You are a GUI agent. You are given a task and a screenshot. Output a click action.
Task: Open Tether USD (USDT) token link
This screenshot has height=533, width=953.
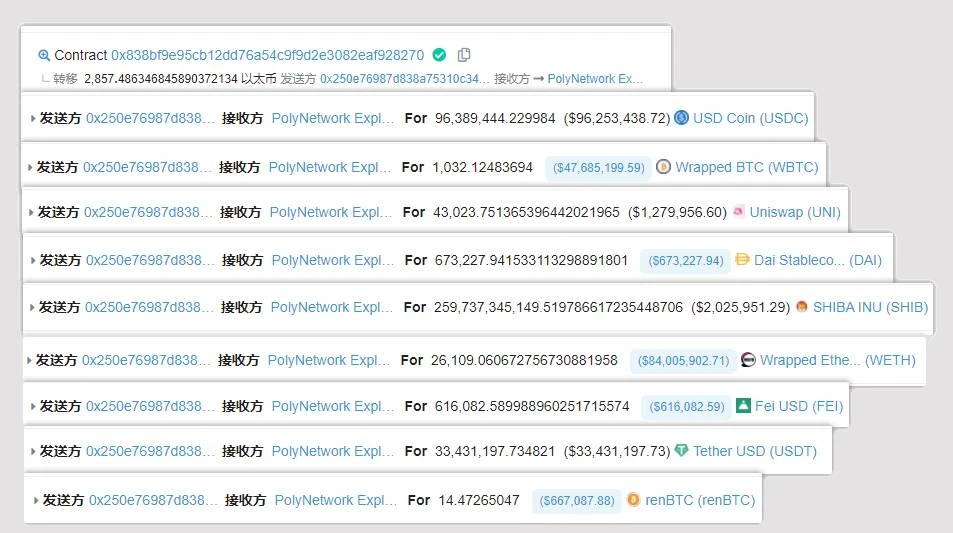755,451
